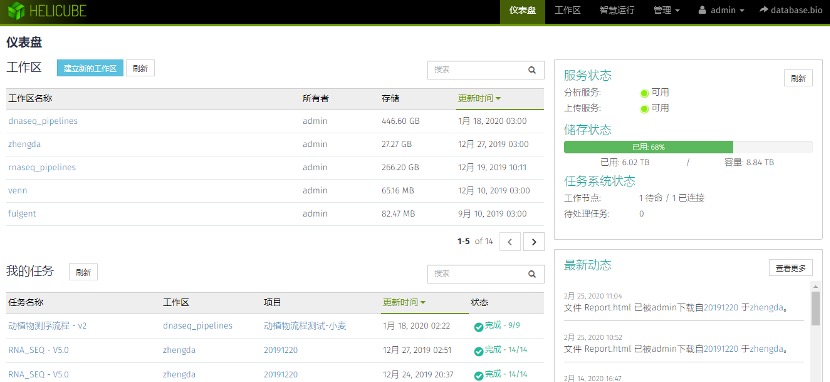Click the 已用: 6.02 TB text
The height and width of the screenshot is (382, 830).
tap(626, 162)
